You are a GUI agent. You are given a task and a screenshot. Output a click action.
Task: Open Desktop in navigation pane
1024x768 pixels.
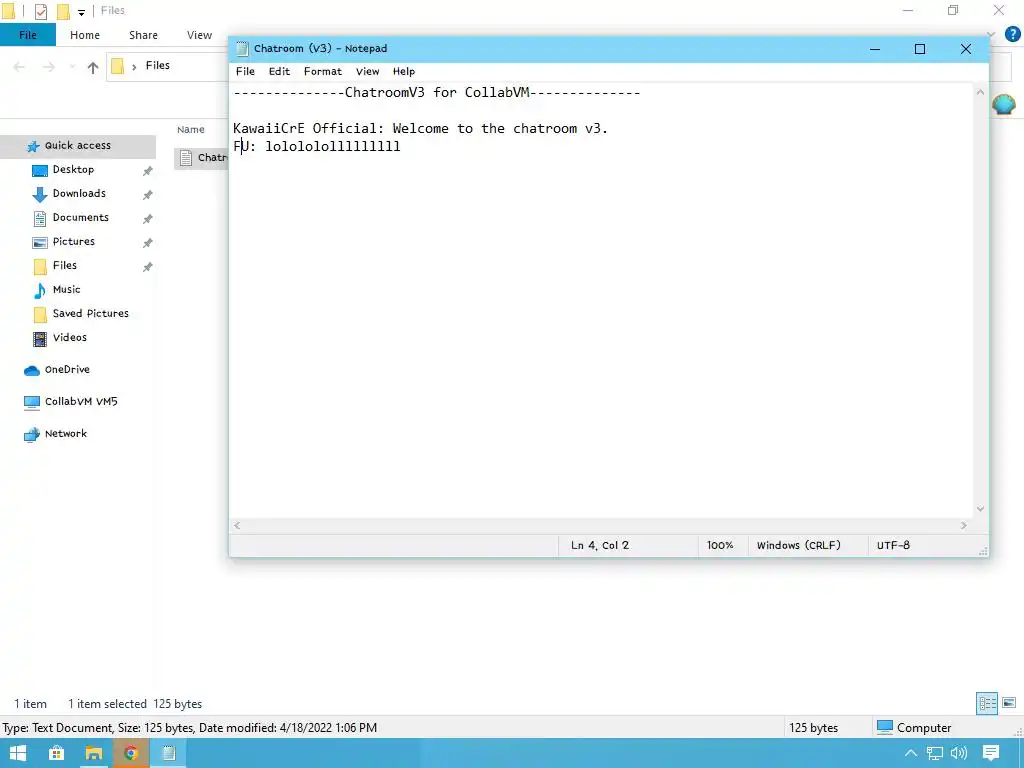tap(73, 169)
